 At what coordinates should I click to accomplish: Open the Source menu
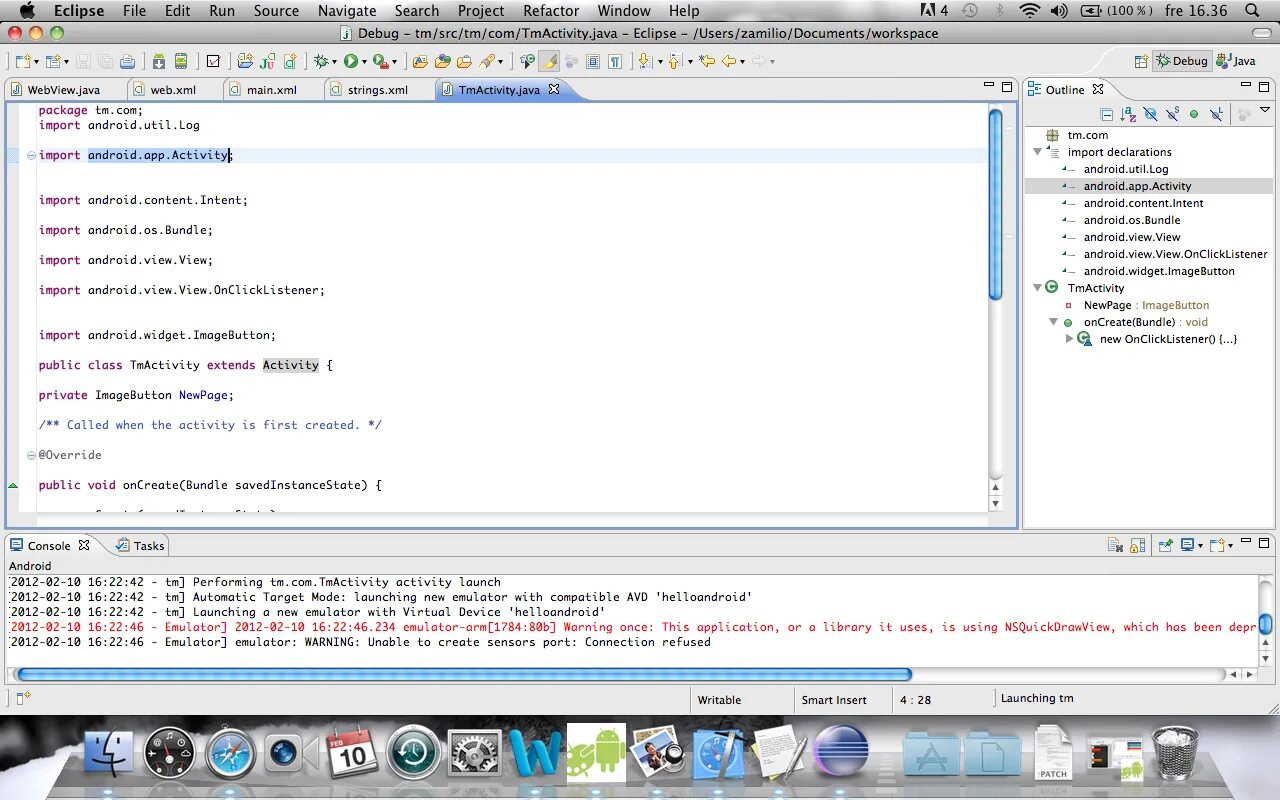point(276,11)
